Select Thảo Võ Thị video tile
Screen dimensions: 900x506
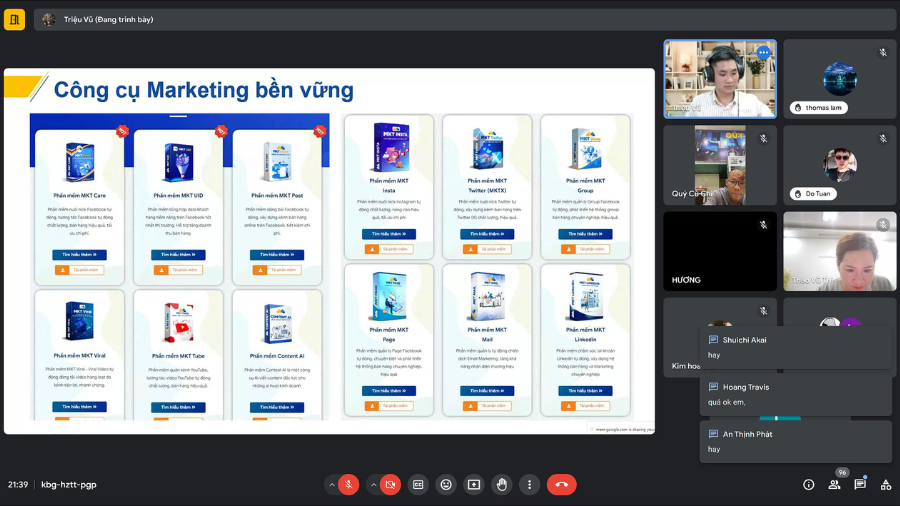point(840,251)
